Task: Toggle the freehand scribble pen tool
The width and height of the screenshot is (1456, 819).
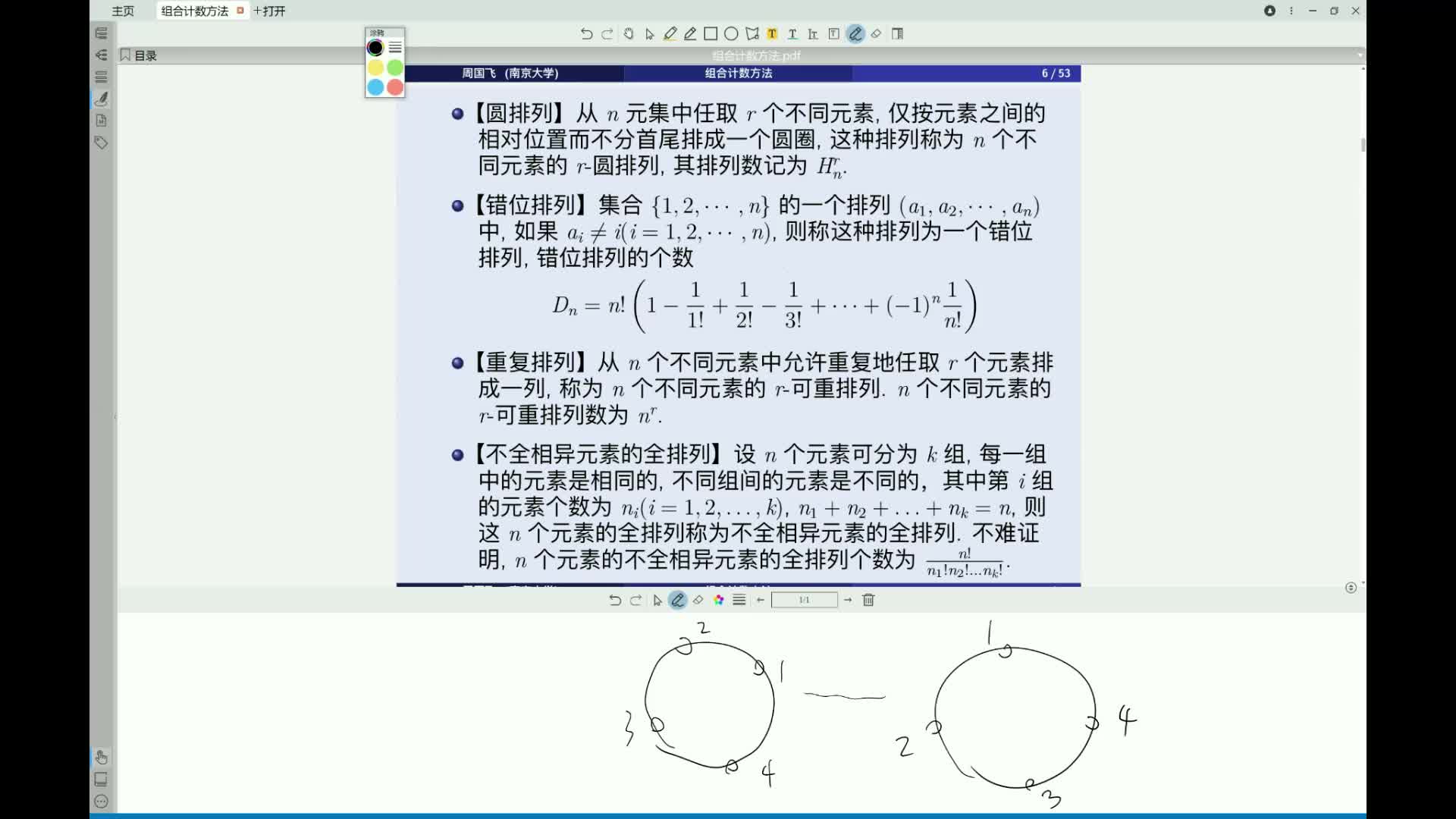Action: [855, 33]
